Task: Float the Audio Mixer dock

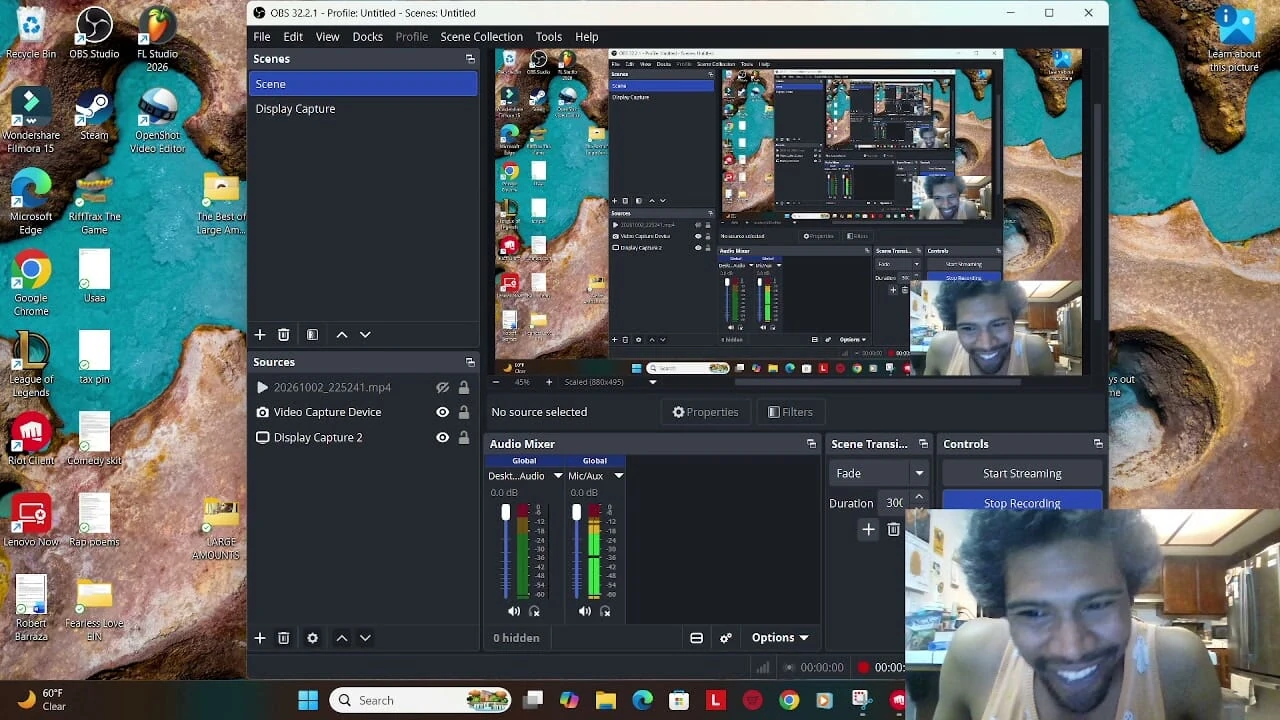Action: tap(811, 444)
